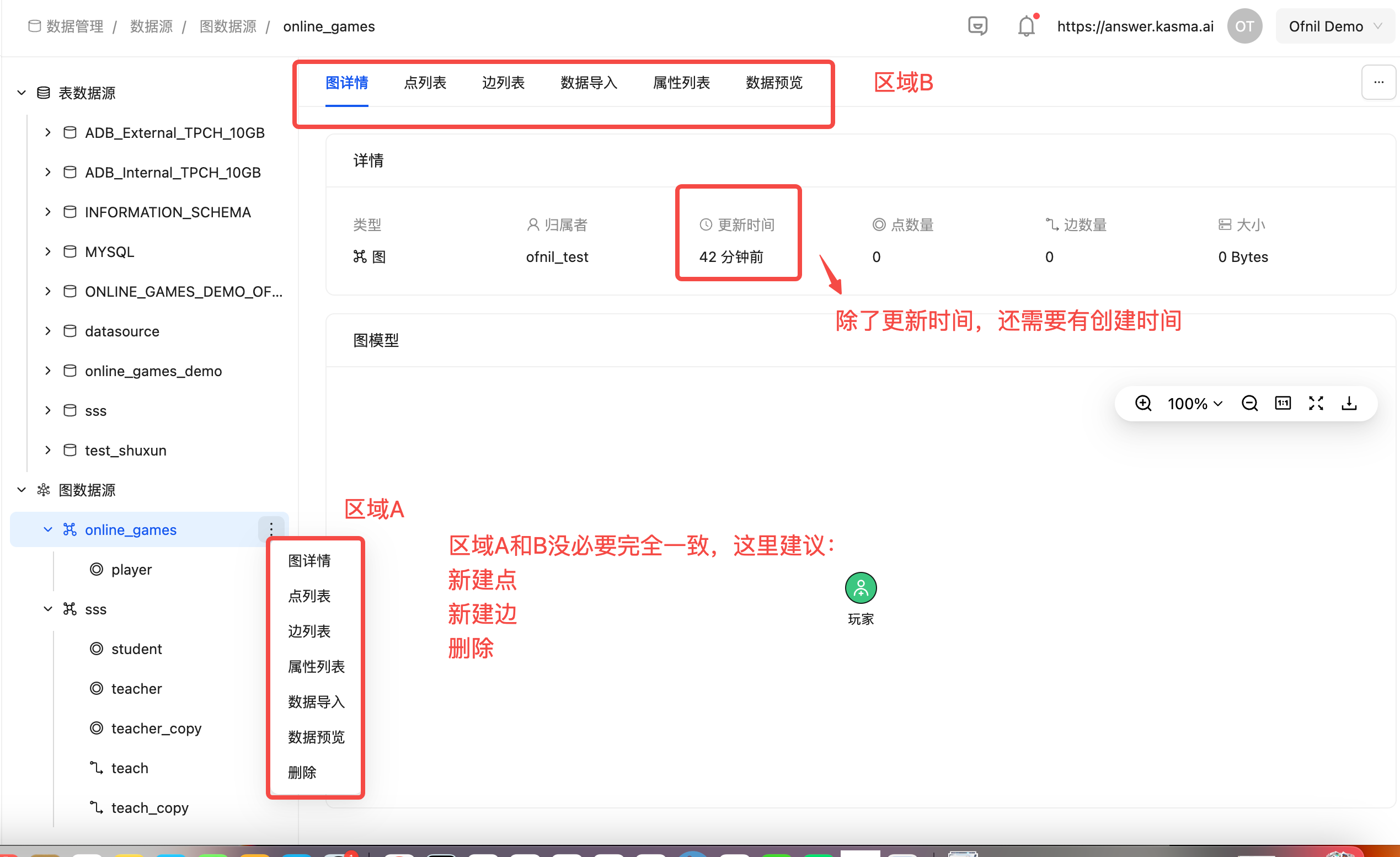Image resolution: width=1400 pixels, height=857 pixels.
Task: Select the student vertex
Action: 136,649
